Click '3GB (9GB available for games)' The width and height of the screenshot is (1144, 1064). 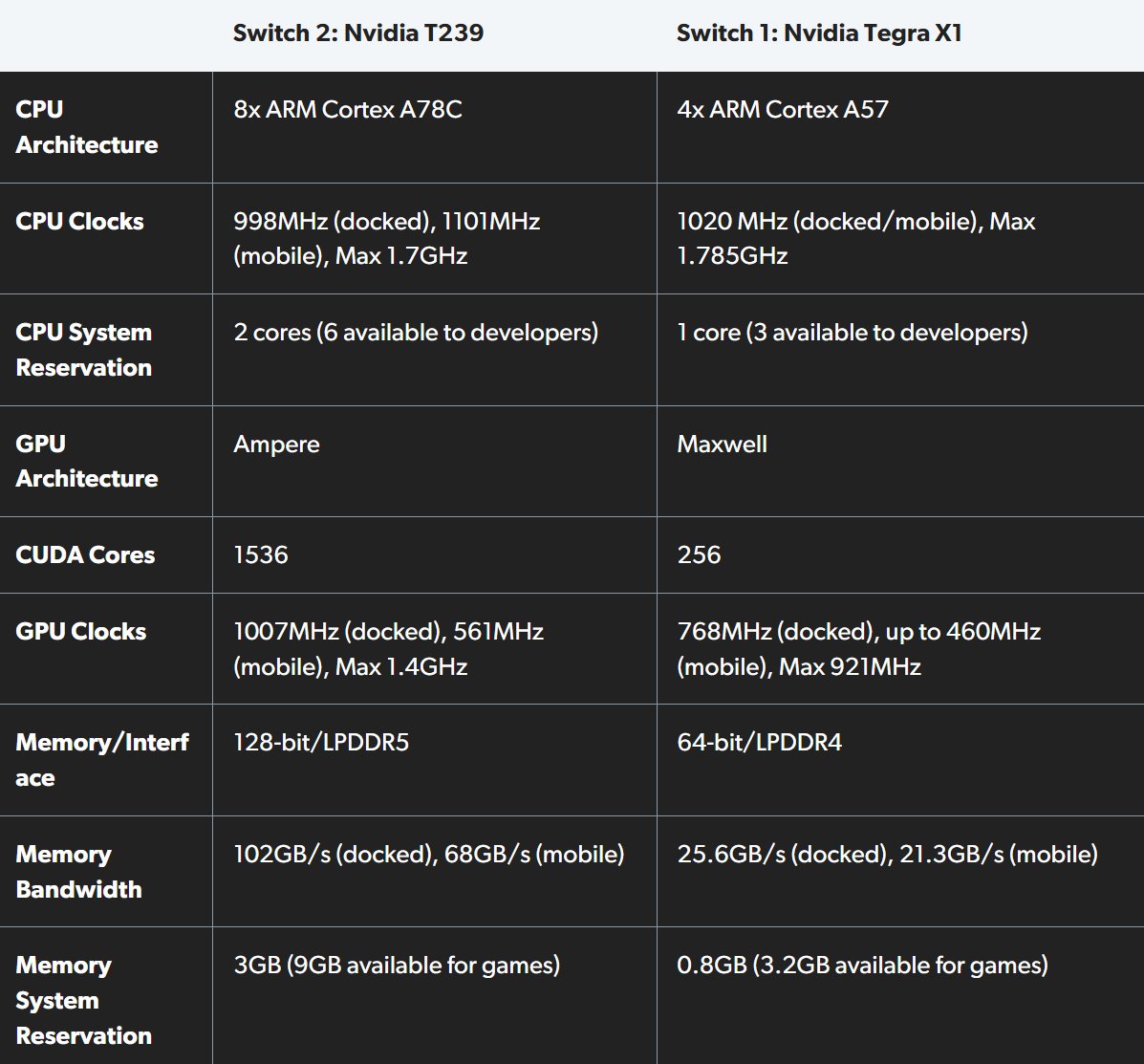(397, 966)
